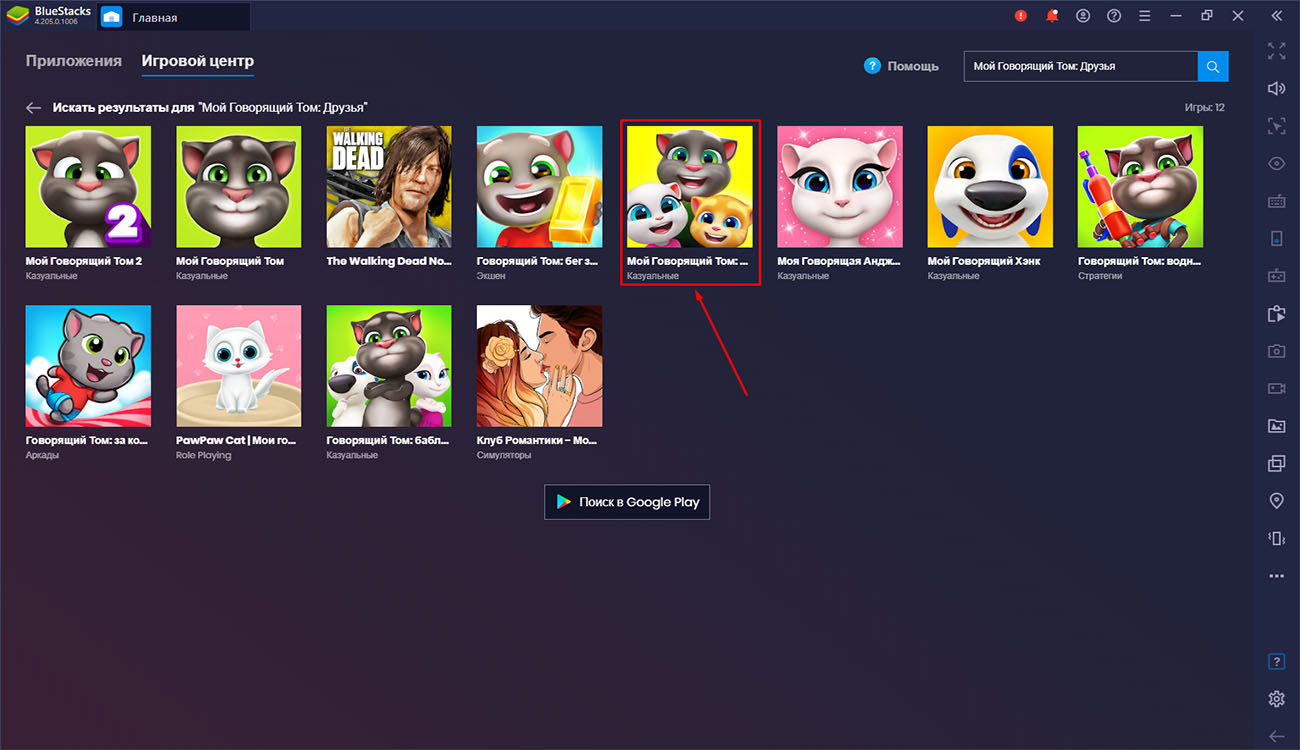Click the Экшен category label
The height and width of the screenshot is (750, 1300).
(x=491, y=276)
